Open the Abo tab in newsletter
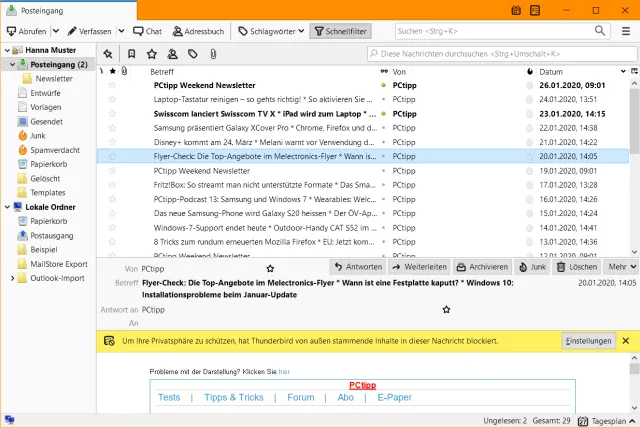Viewport: 640px width, 428px height. [x=345, y=397]
